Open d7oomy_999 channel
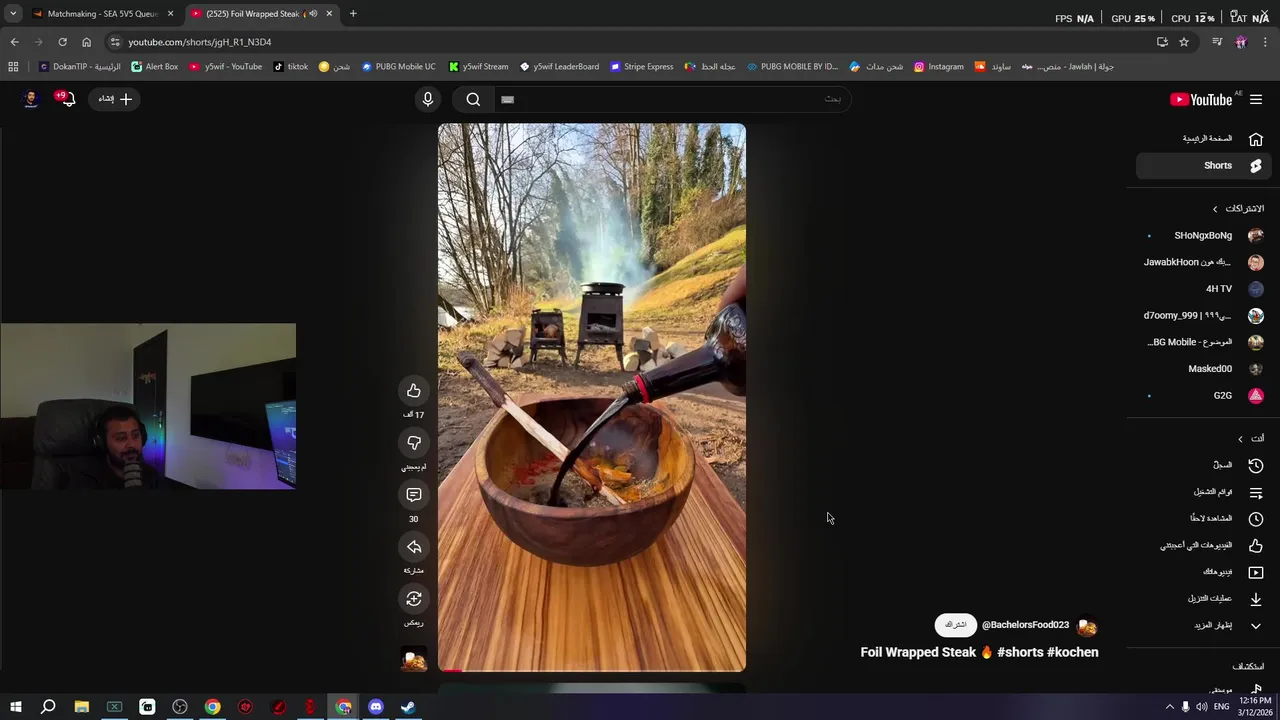This screenshot has height=720, width=1280. 1204,315
